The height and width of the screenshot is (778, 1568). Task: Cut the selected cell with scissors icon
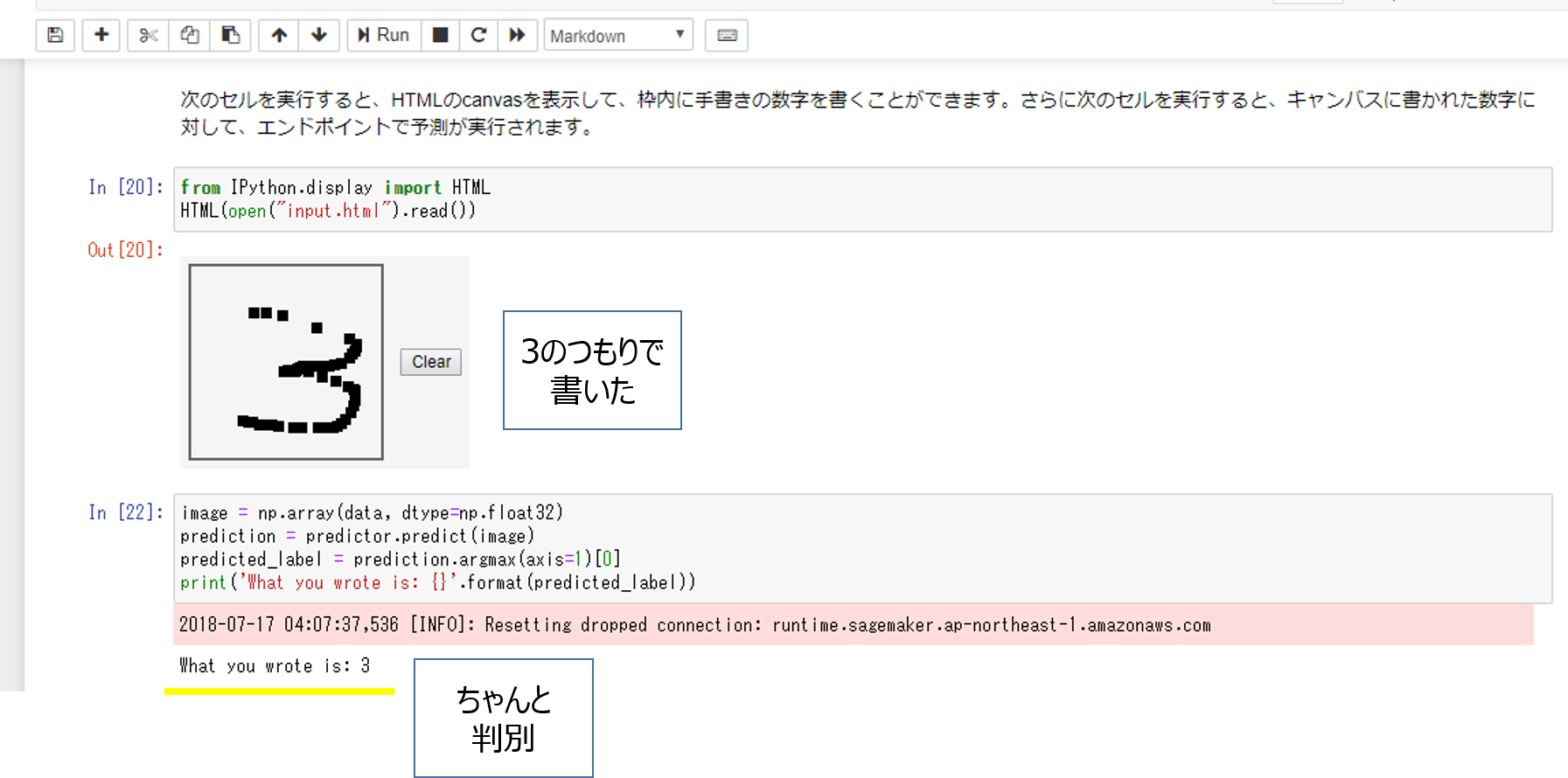(149, 35)
